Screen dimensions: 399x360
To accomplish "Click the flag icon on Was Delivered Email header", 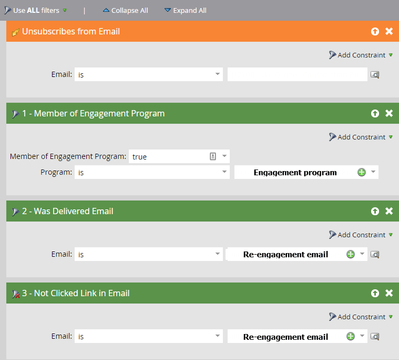I will click(x=15, y=212).
